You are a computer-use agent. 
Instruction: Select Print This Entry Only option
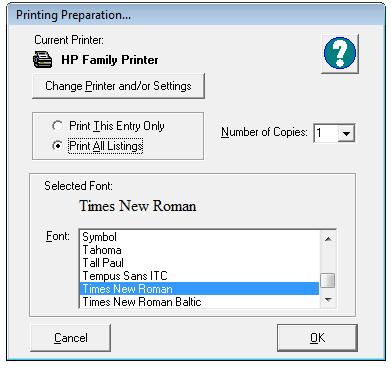(x=57, y=126)
